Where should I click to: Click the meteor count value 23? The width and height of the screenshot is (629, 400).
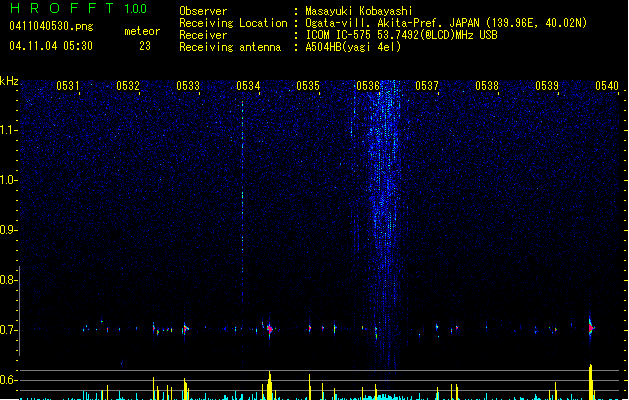click(x=145, y=46)
